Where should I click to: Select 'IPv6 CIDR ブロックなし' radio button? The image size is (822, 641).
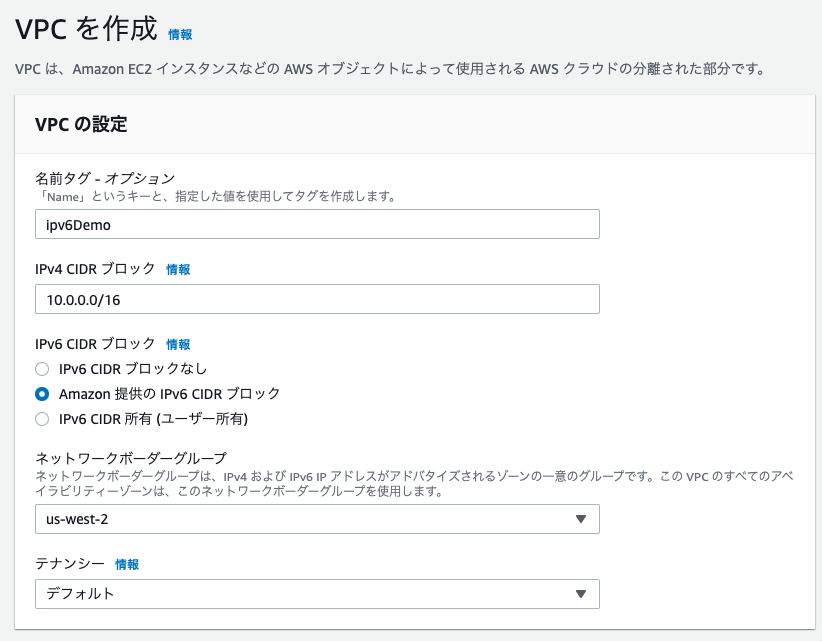pyautogui.click(x=42, y=369)
